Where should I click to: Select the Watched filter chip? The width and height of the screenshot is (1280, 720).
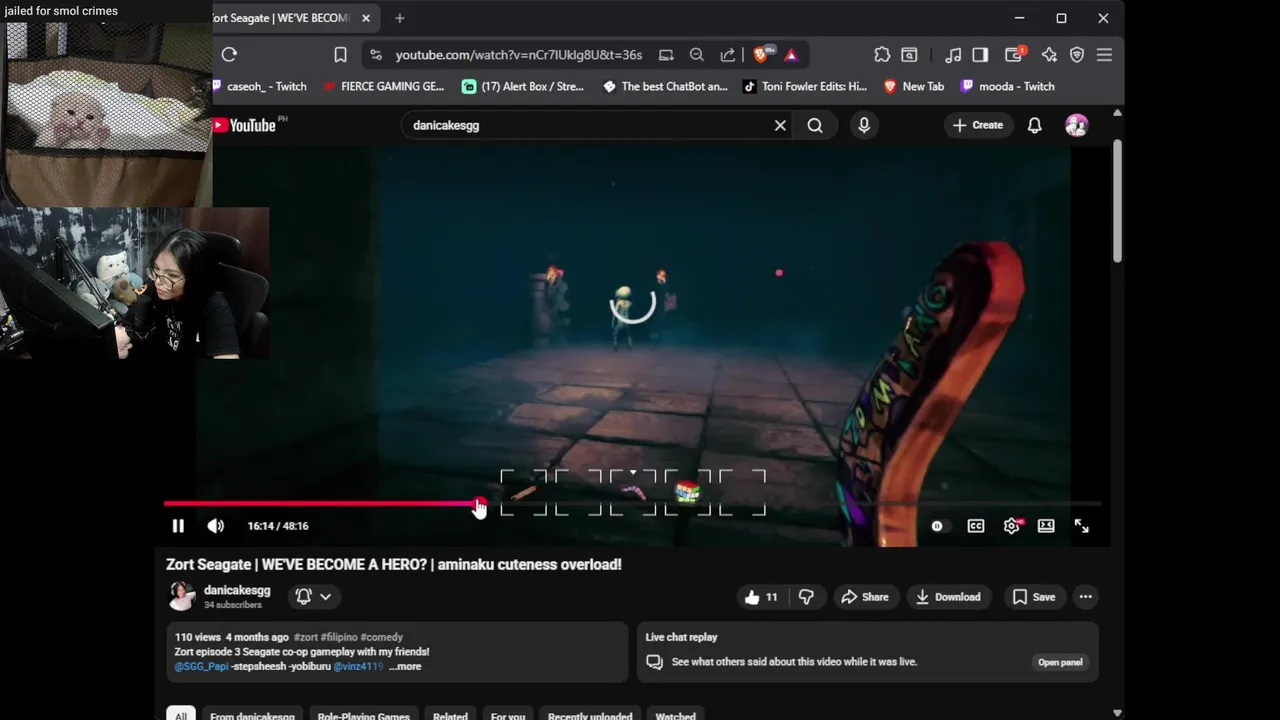(x=675, y=716)
